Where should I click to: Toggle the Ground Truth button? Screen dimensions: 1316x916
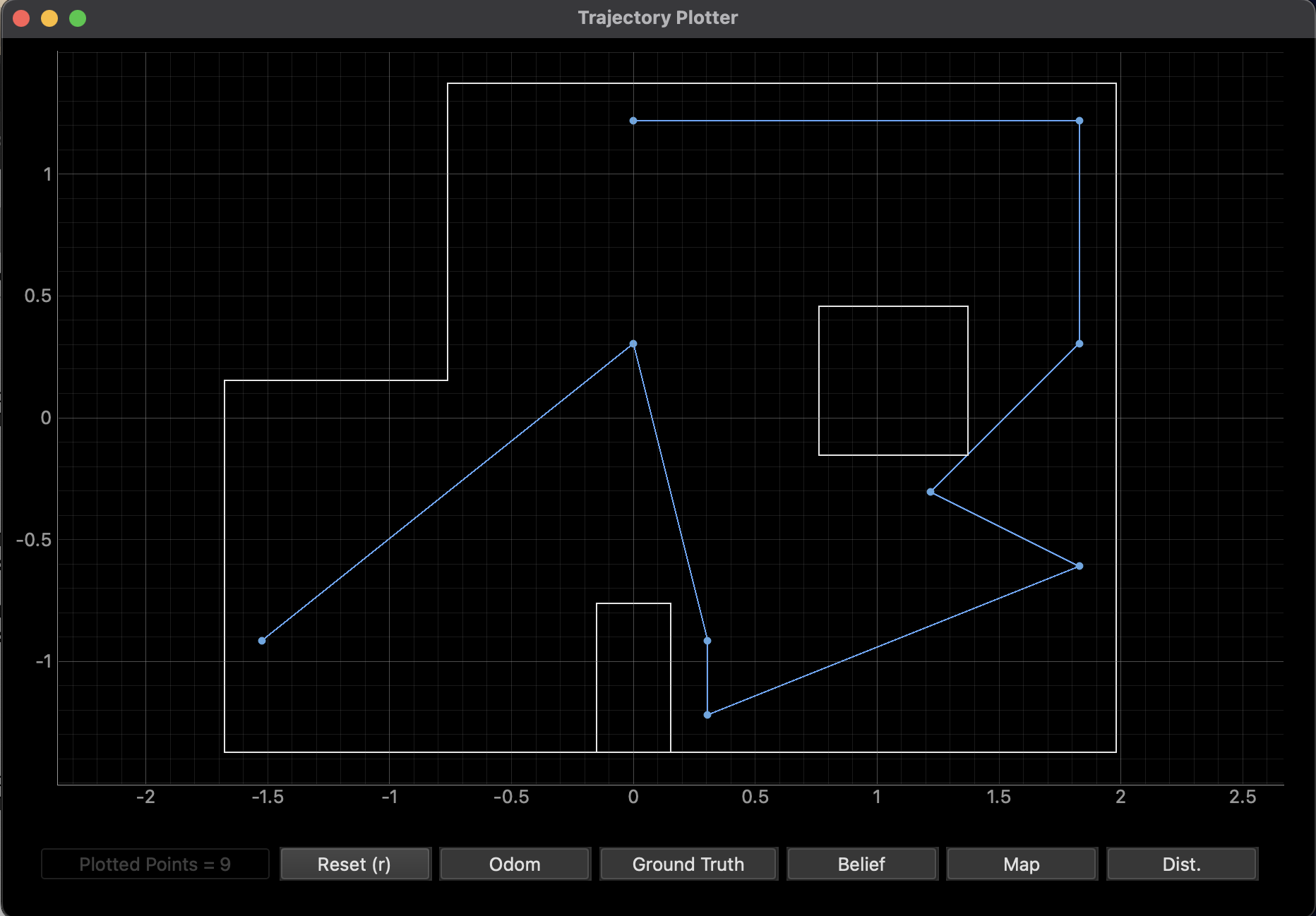688,864
